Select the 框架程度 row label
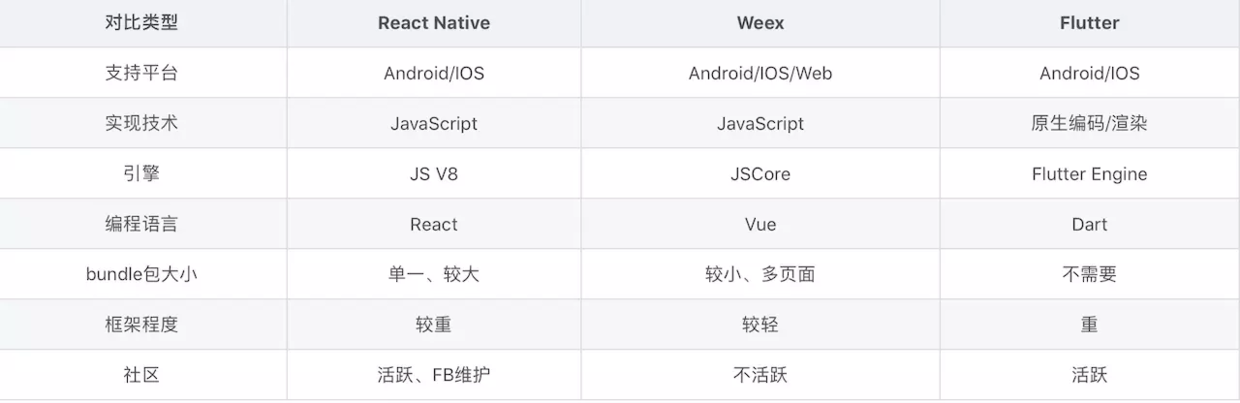1240x403 pixels. tap(141, 325)
